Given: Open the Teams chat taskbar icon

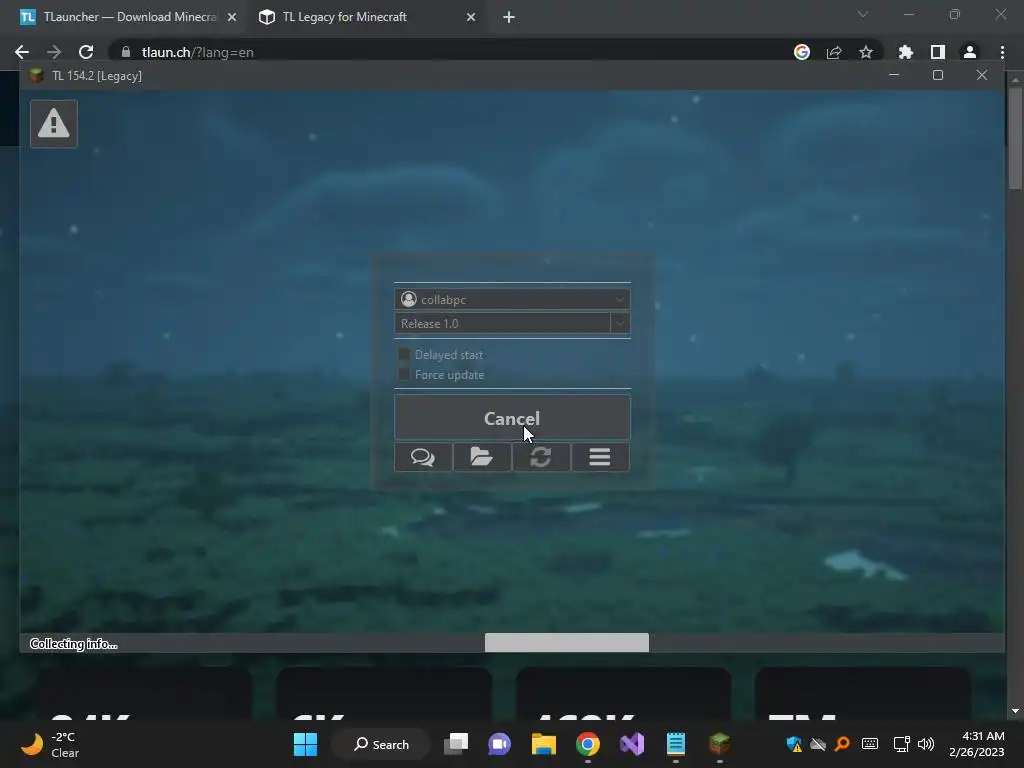Looking at the screenshot, I should (500, 744).
